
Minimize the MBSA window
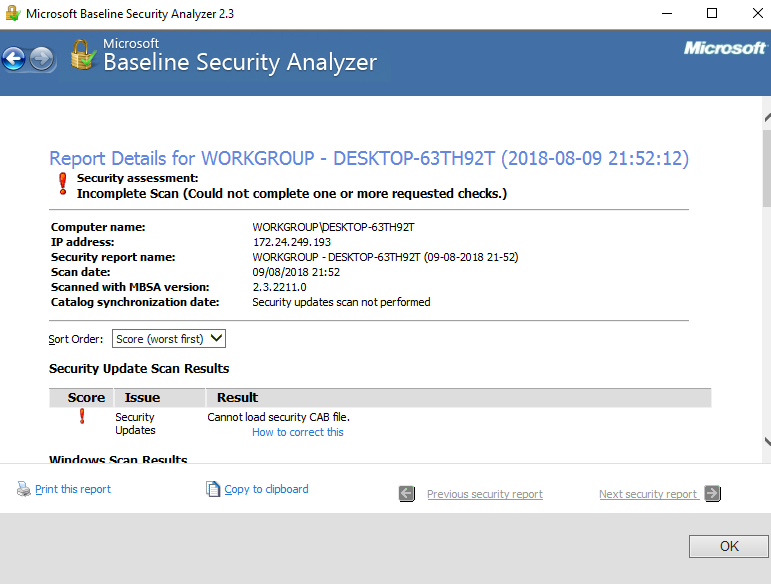coord(667,13)
